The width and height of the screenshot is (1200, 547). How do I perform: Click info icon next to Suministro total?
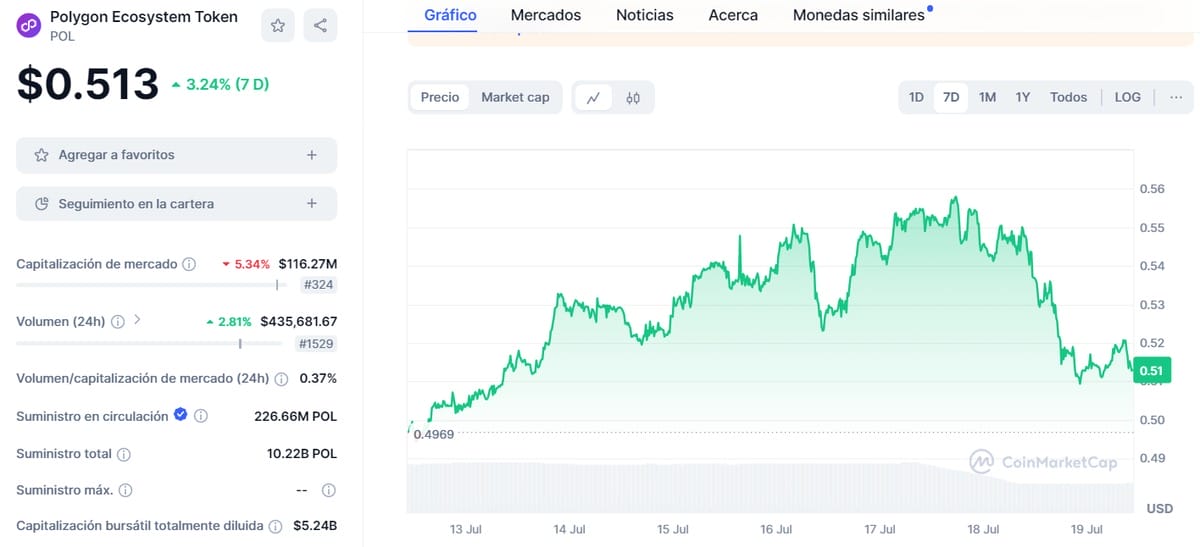coord(124,454)
